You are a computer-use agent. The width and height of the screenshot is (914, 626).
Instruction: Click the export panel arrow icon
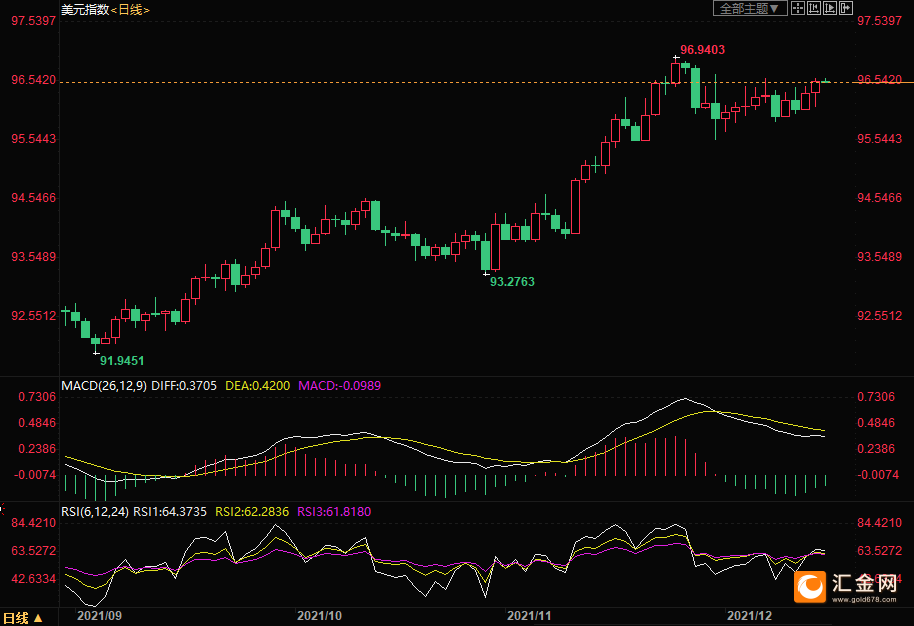click(x=845, y=8)
